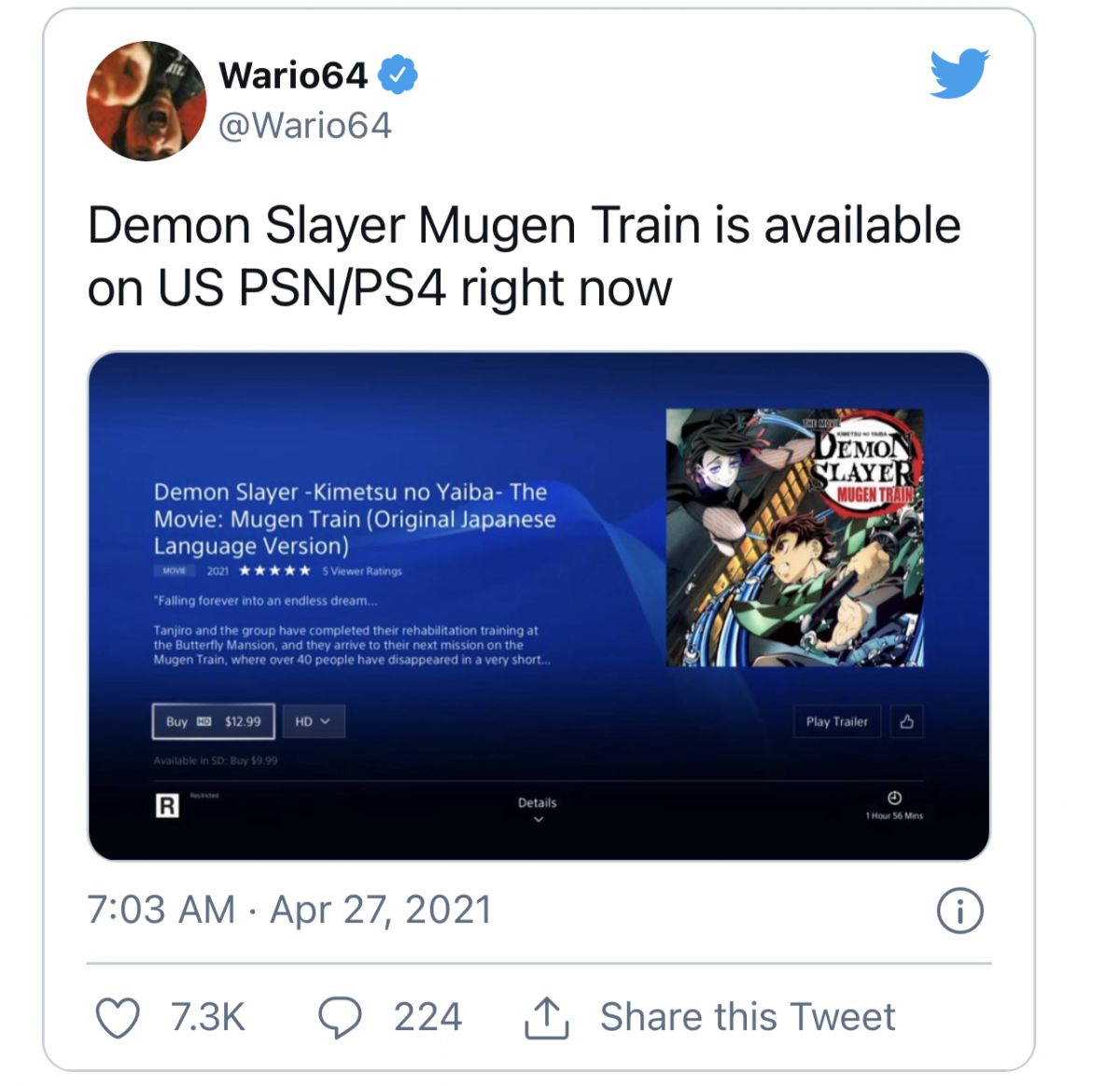
Task: Open the tweet info circle icon
Action: coord(959,911)
